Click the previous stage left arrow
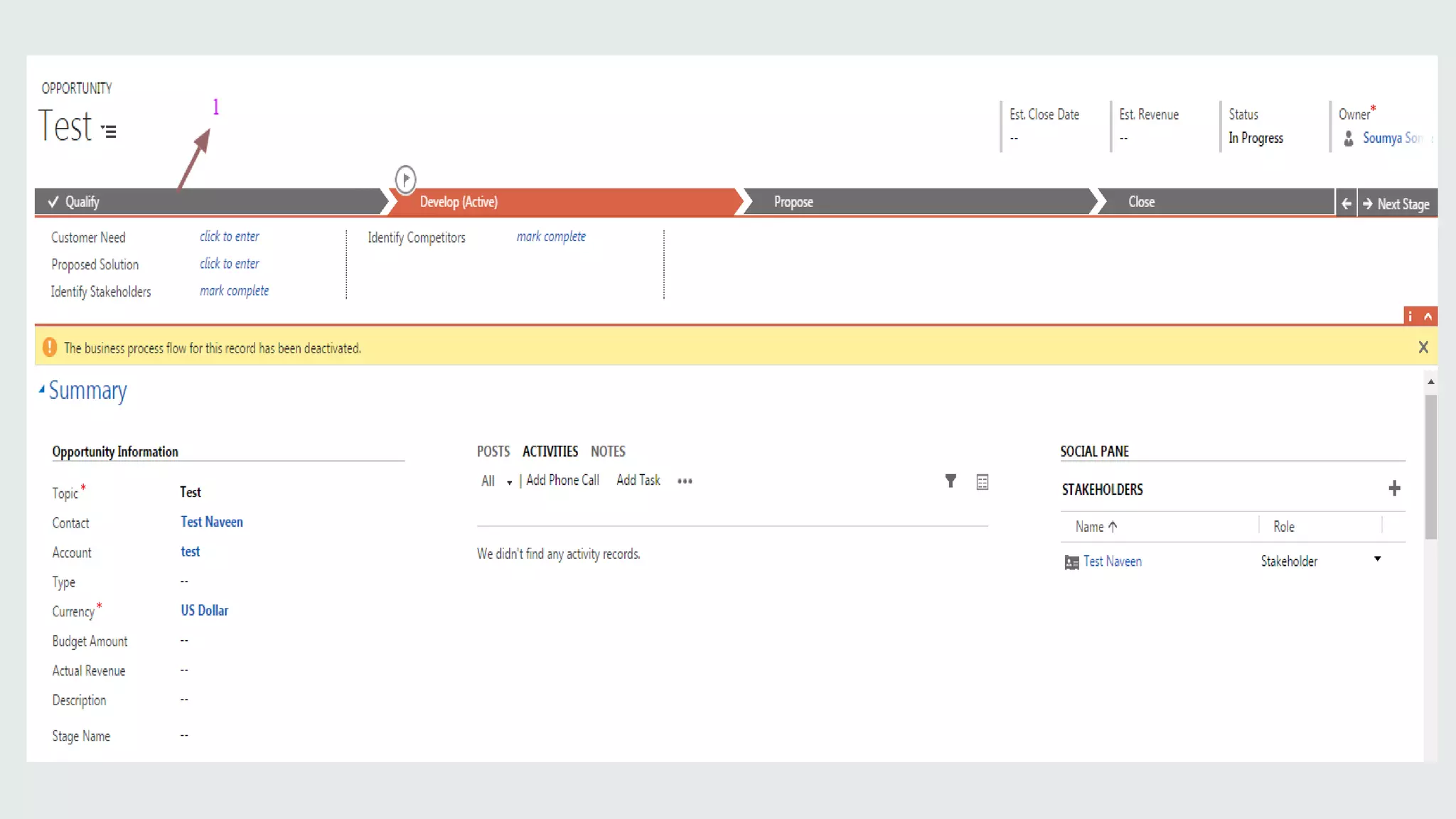The width and height of the screenshot is (1456, 819). 1346,204
